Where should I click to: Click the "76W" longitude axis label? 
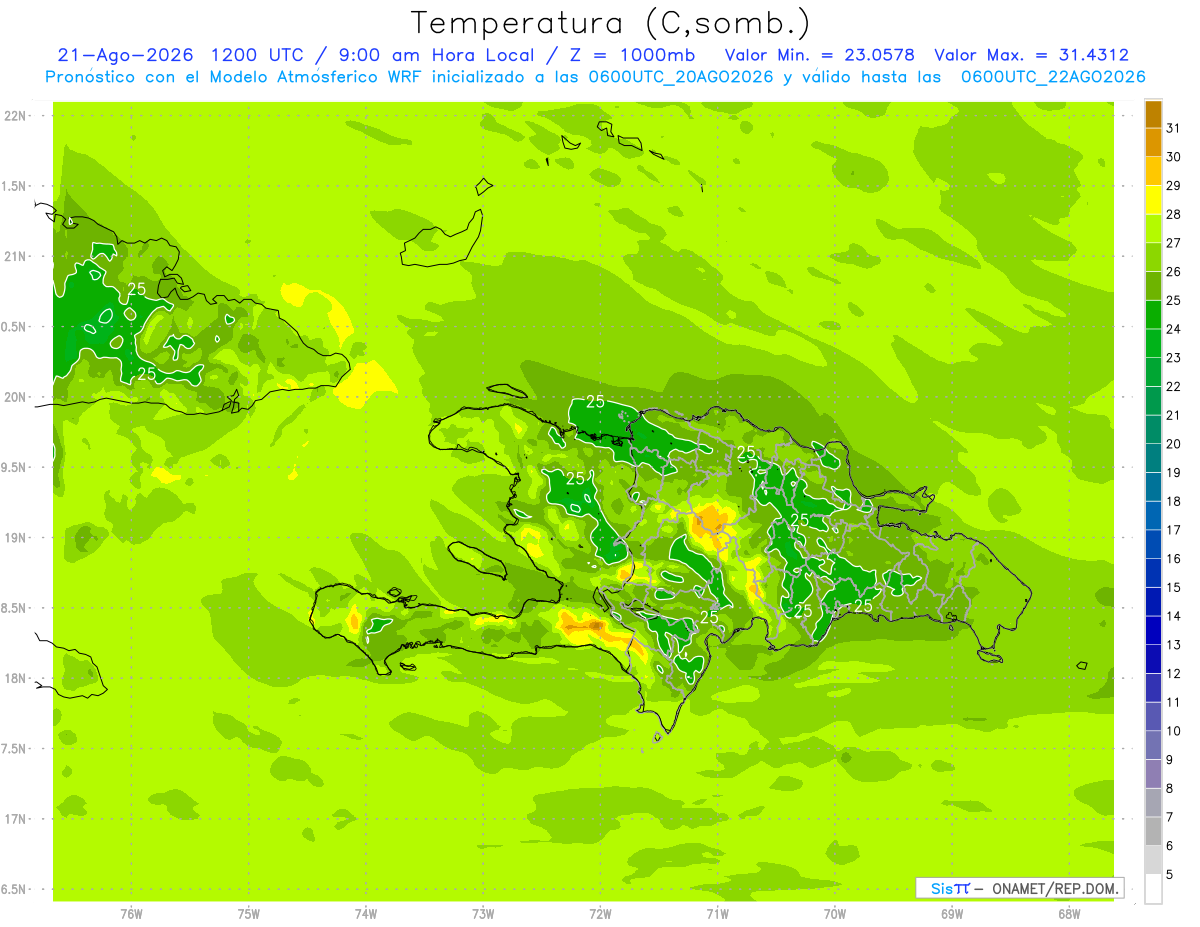131,913
